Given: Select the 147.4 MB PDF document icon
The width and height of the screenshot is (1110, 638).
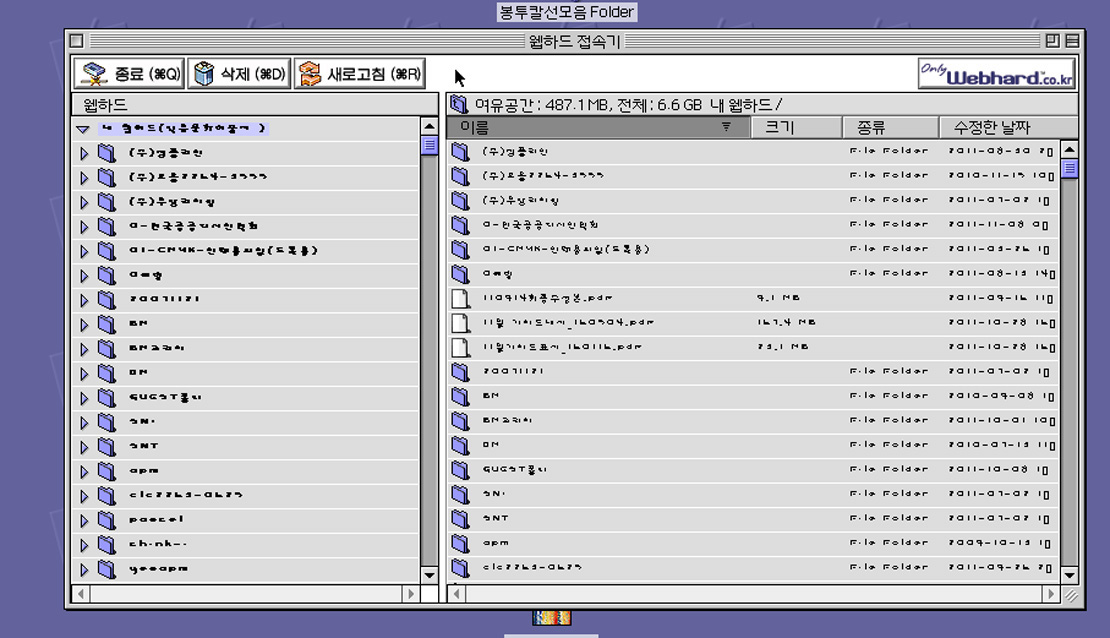Looking at the screenshot, I should coord(460,323).
